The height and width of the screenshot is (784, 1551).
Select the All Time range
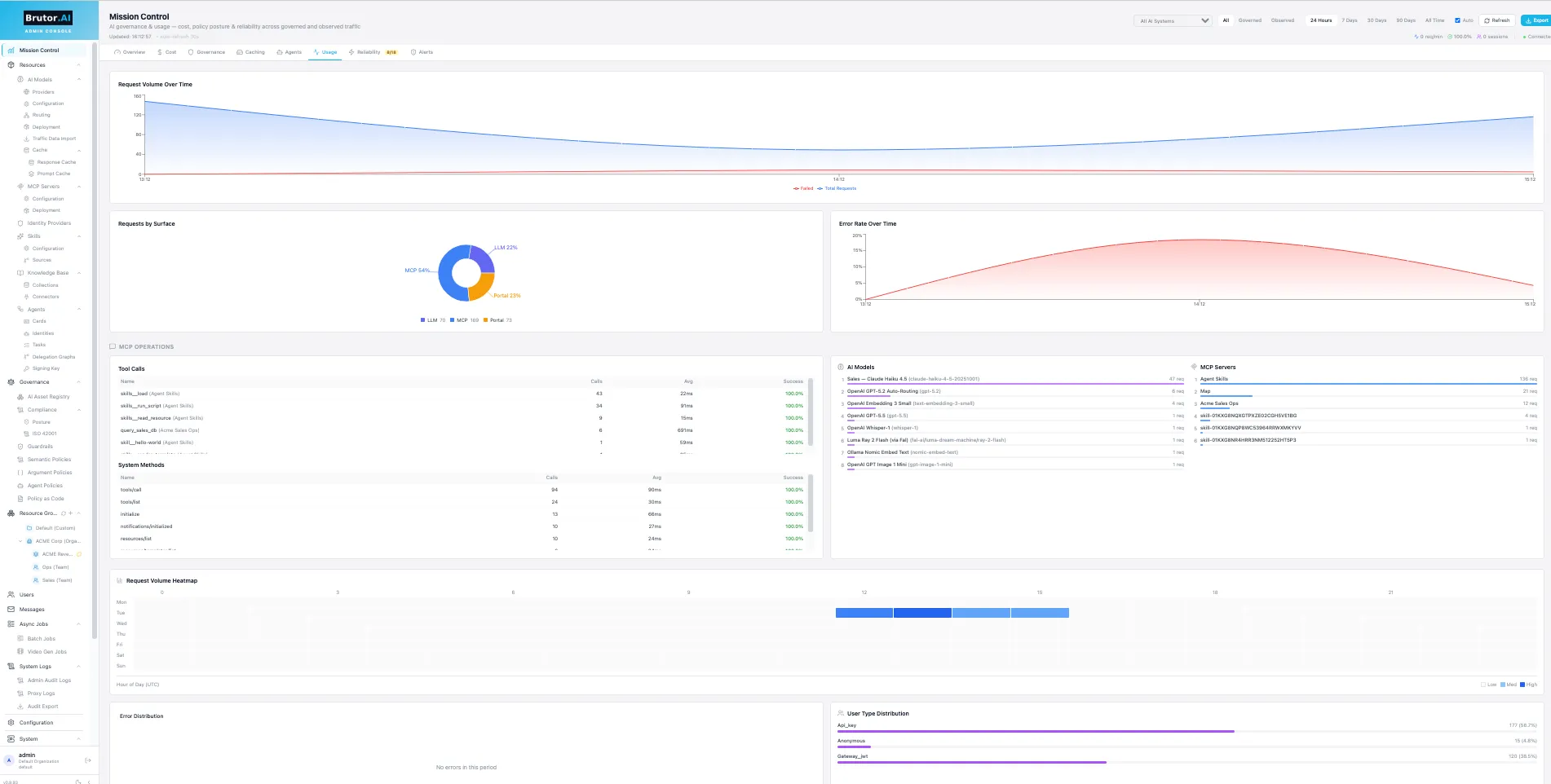pyautogui.click(x=1434, y=20)
